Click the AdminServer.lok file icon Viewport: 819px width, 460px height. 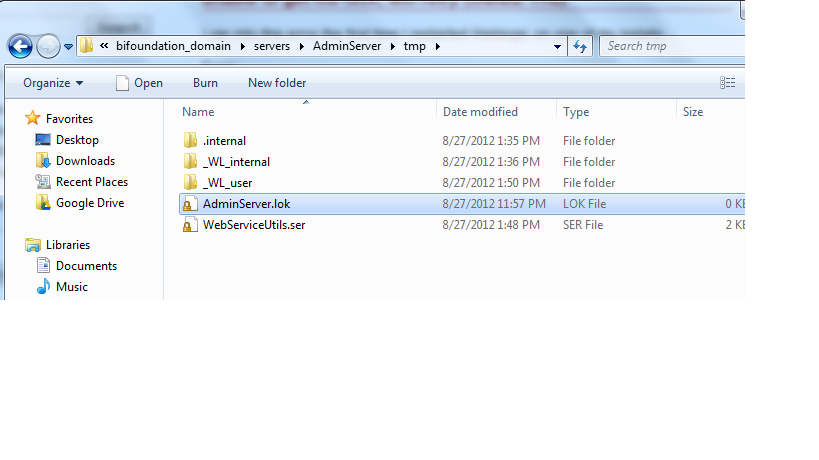[190, 204]
